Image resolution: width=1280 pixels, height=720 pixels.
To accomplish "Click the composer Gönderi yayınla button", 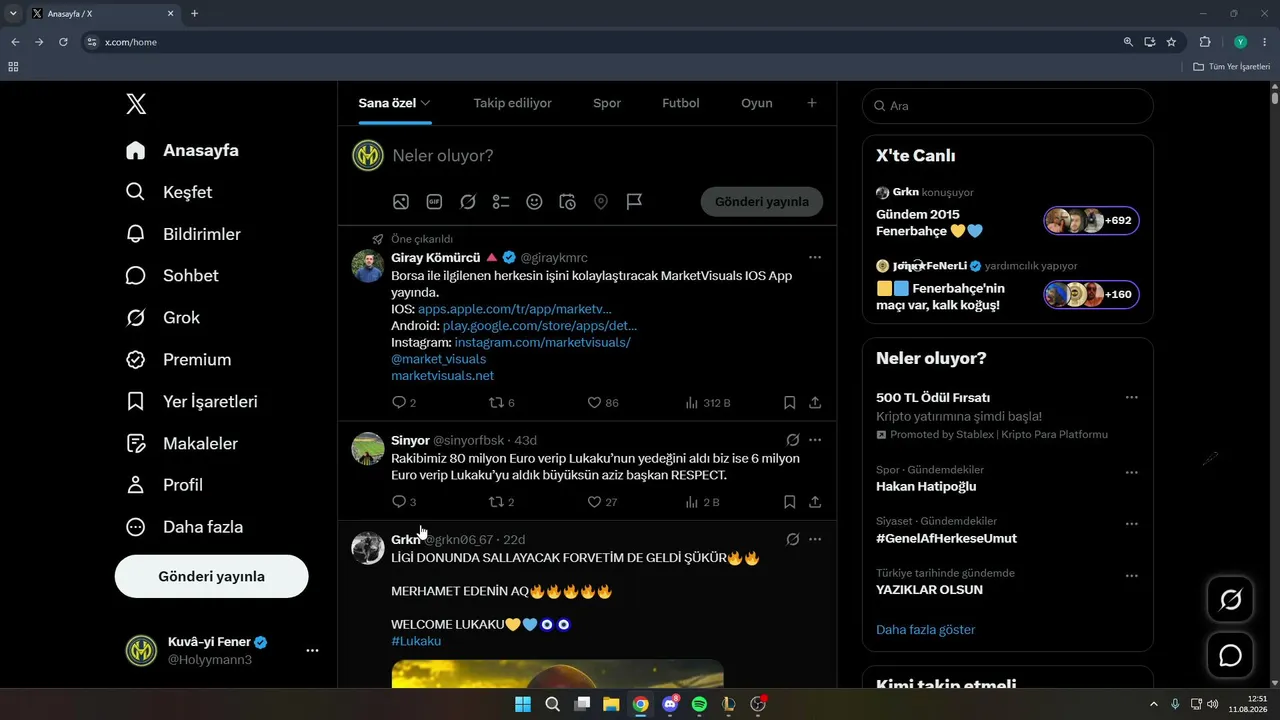I will (x=762, y=202).
